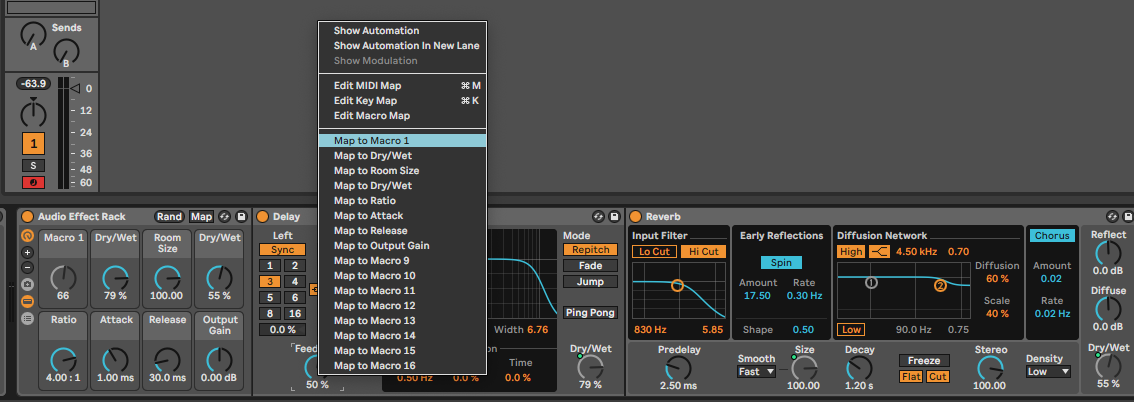Toggle the Audio Effect Rack activator
This screenshot has height=402, width=1134.
click(27, 216)
